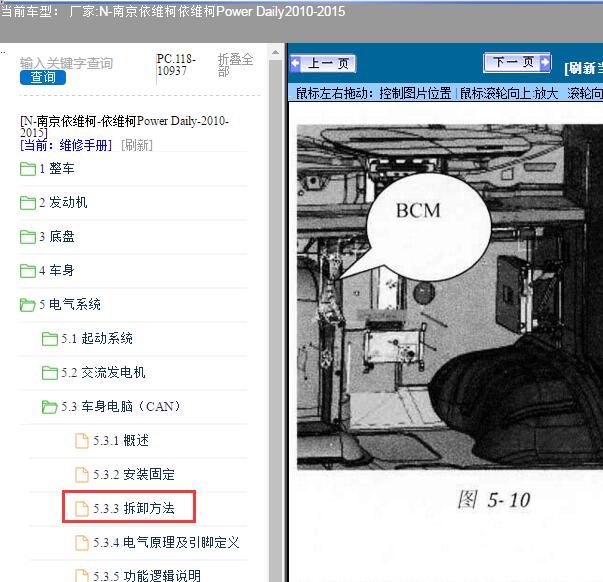Image resolution: width=603 pixels, height=582 pixels.
Task: Click the 2 发动机 folder icon
Action: point(28,203)
